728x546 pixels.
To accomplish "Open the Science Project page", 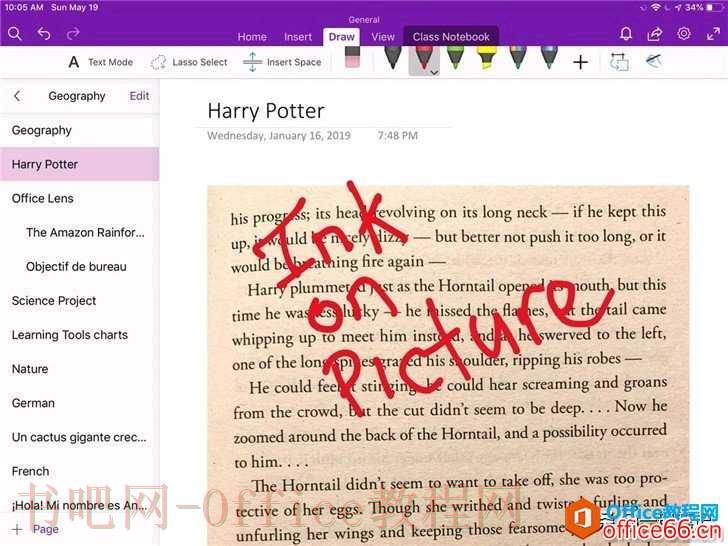I will pos(79,301).
